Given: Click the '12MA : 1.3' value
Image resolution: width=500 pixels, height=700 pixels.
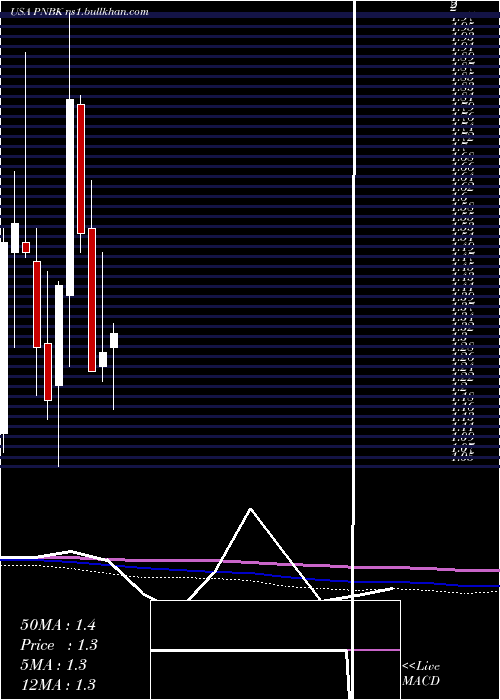Looking at the screenshot, I should (x=58, y=684).
